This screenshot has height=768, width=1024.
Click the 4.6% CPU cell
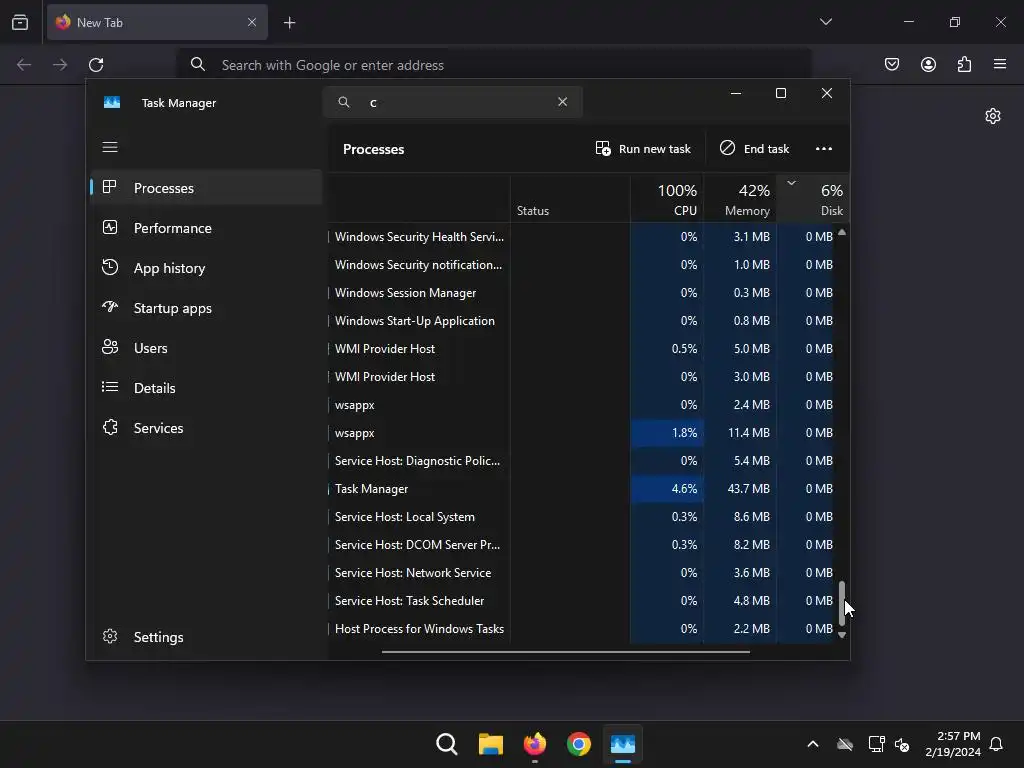point(667,488)
